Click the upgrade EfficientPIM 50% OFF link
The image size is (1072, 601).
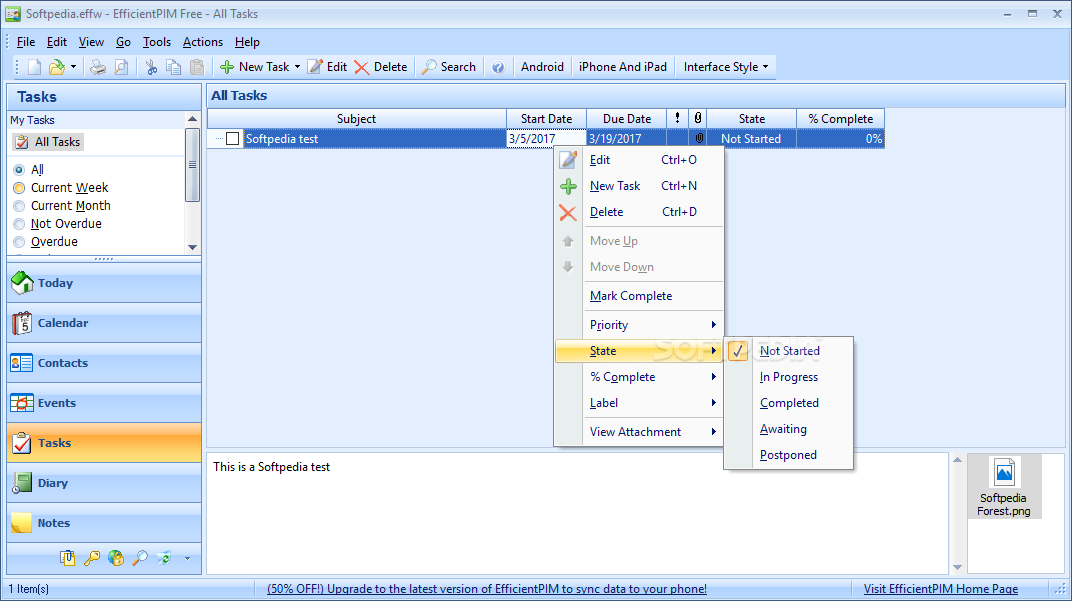coord(487,589)
